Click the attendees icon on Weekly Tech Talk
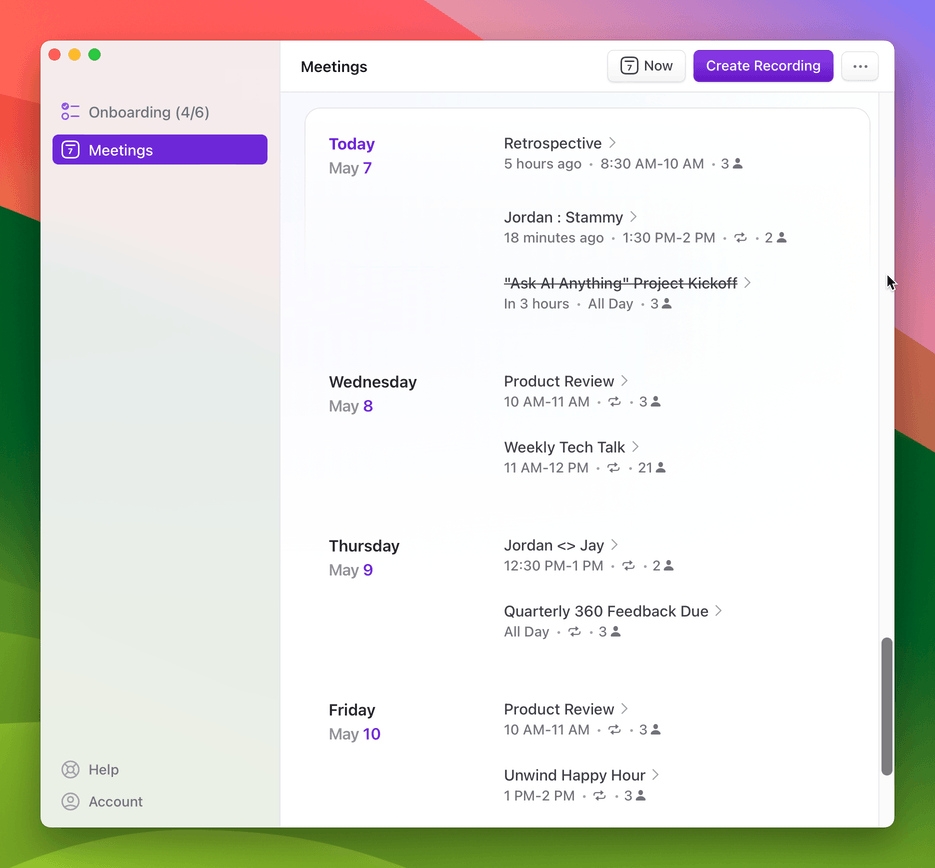 click(x=661, y=467)
